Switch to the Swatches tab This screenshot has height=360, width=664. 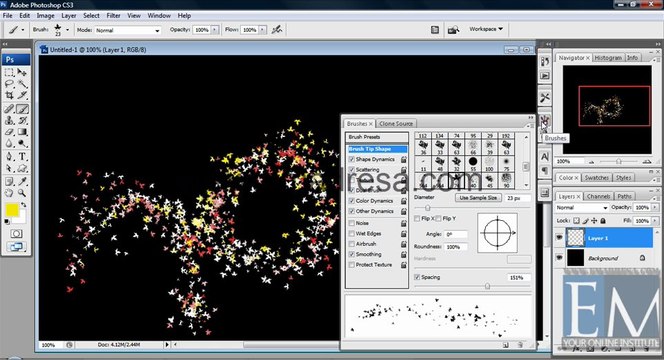pyautogui.click(x=596, y=177)
